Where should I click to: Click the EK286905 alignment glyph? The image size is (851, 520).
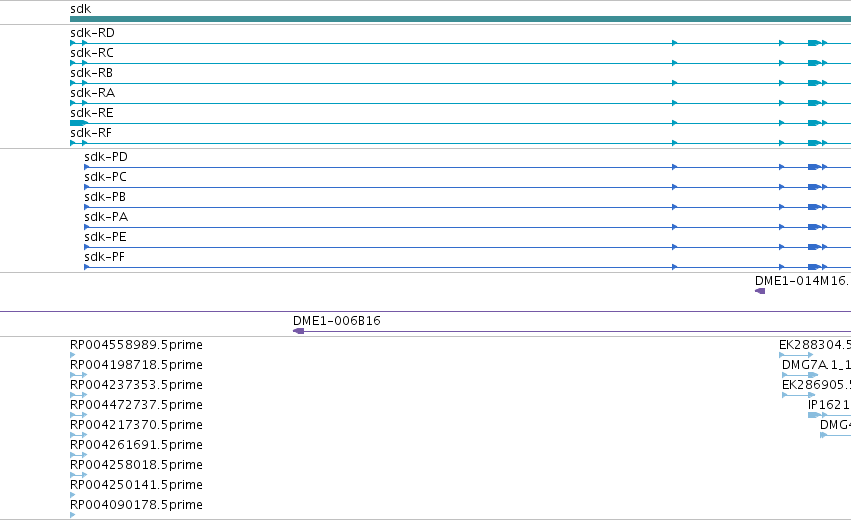pos(799,395)
